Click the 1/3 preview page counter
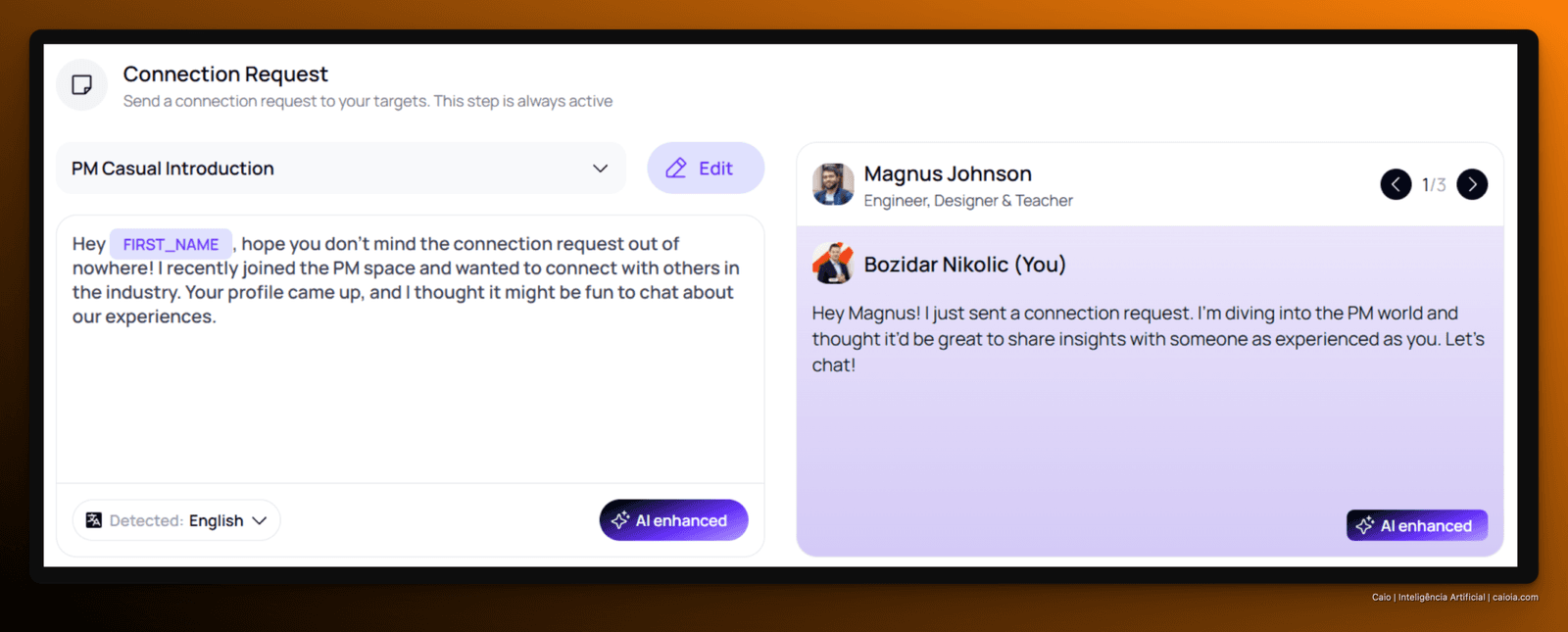 pyautogui.click(x=1434, y=184)
